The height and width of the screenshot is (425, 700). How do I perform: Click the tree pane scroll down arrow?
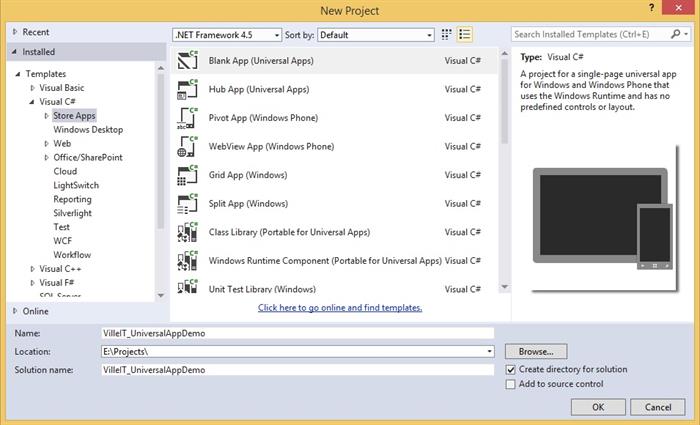point(161,295)
